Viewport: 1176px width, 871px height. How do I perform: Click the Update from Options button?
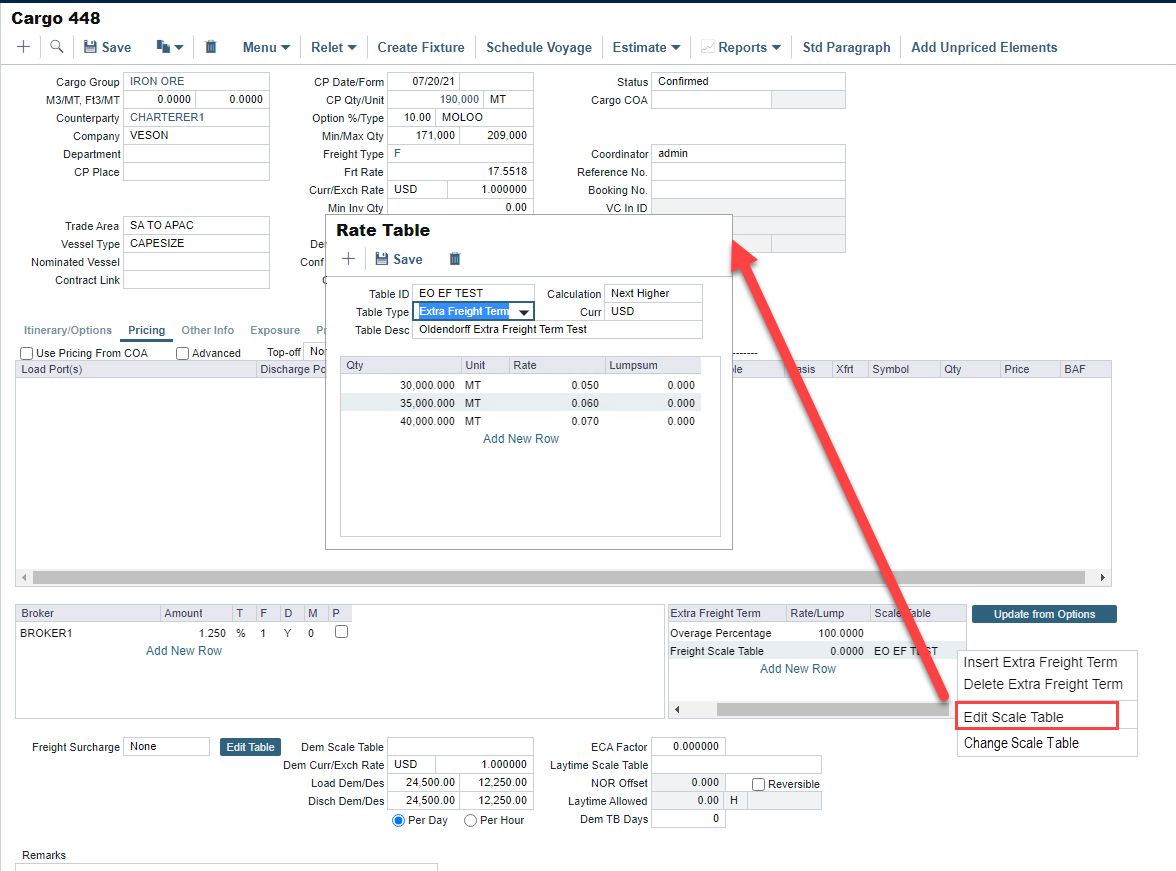point(1044,614)
